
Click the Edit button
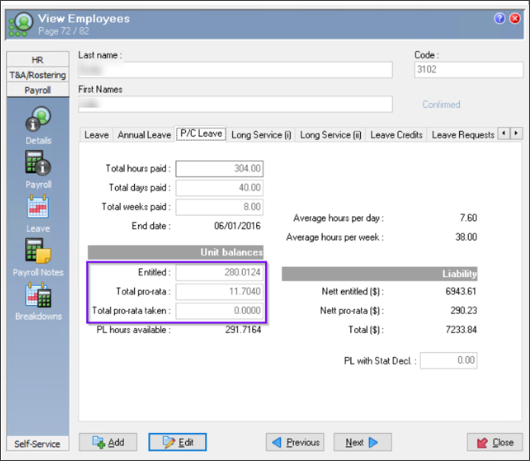tap(177, 442)
